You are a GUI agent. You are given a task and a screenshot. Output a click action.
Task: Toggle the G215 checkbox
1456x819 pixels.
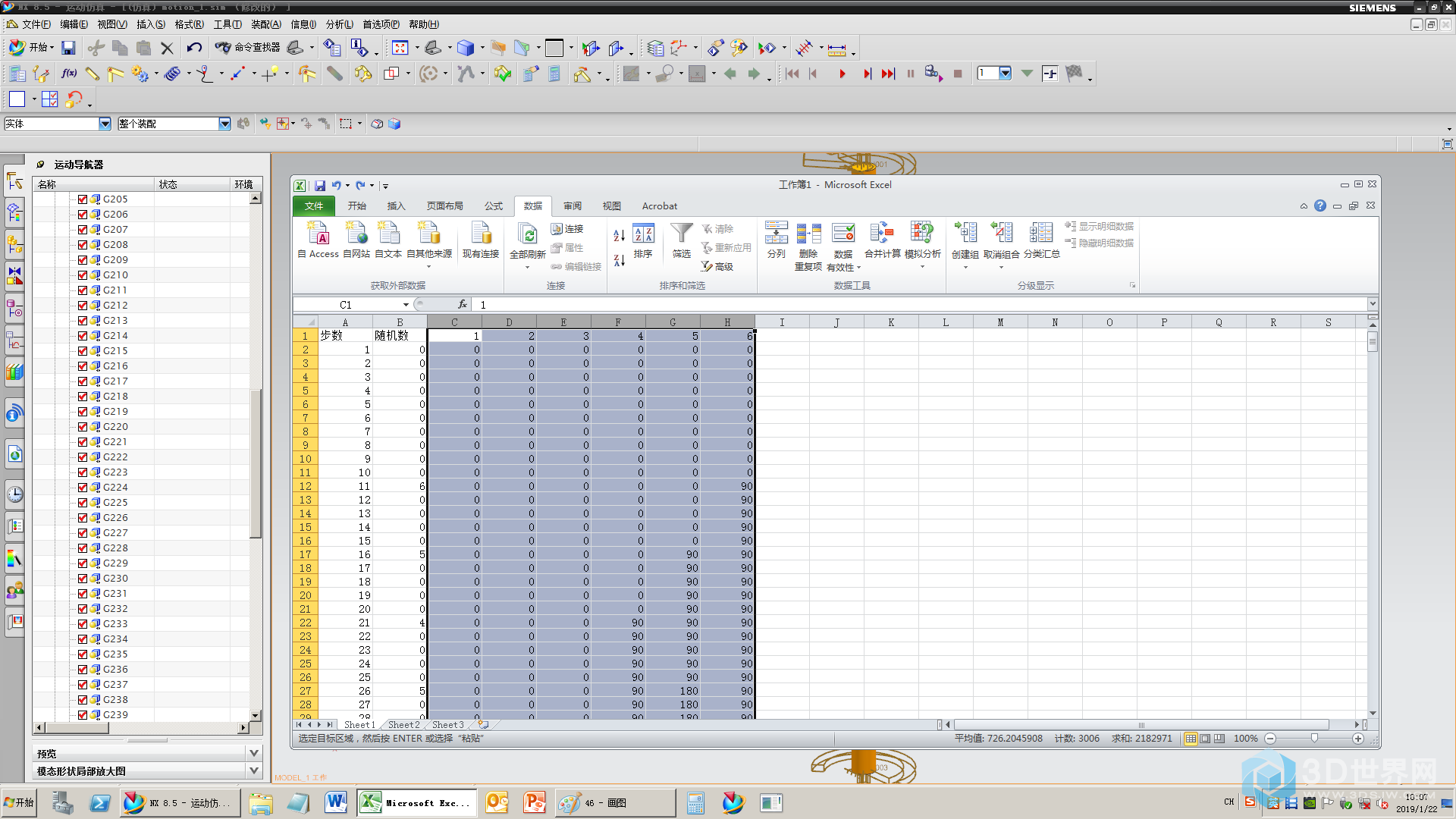click(x=83, y=351)
